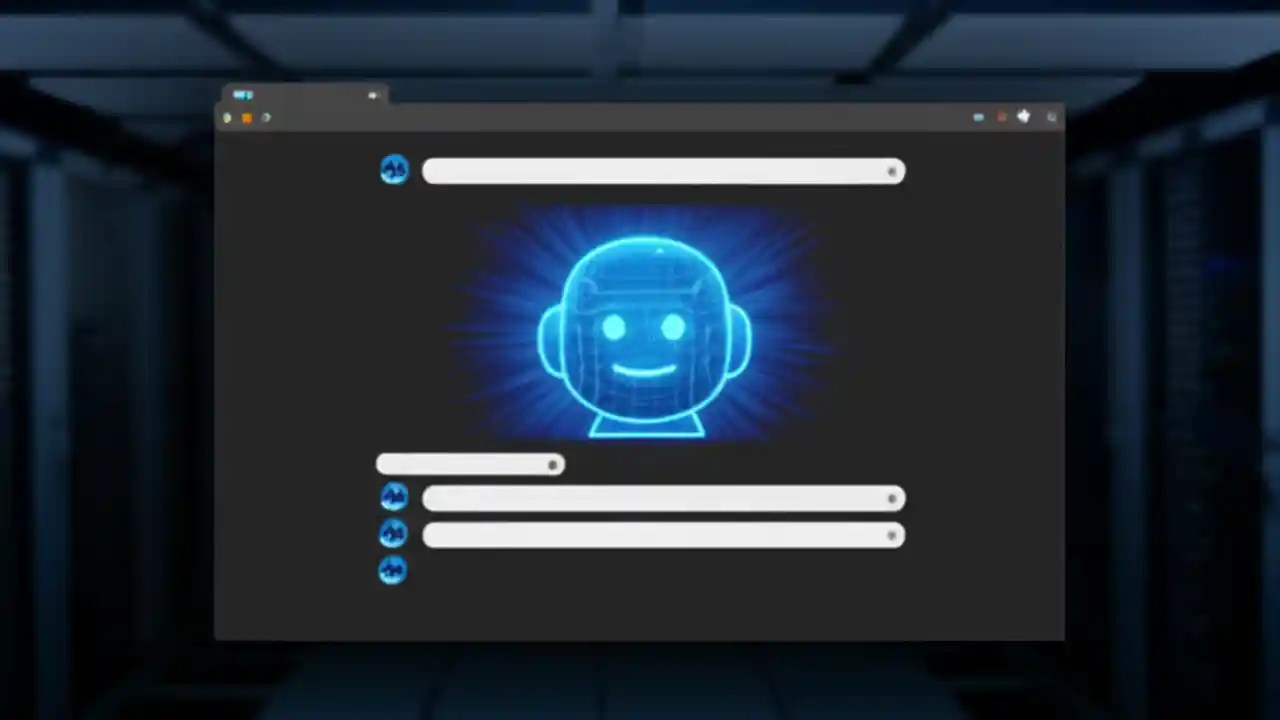Click the white cursor icon in the title bar
The image size is (1280, 720).
[1023, 116]
